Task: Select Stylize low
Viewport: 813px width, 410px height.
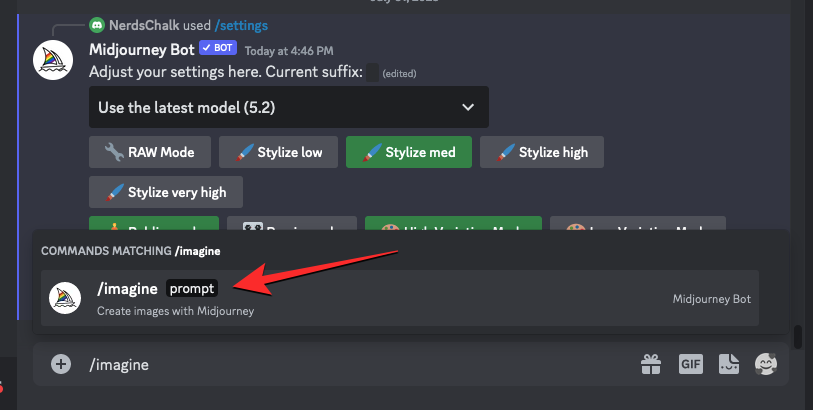Action: click(x=278, y=152)
